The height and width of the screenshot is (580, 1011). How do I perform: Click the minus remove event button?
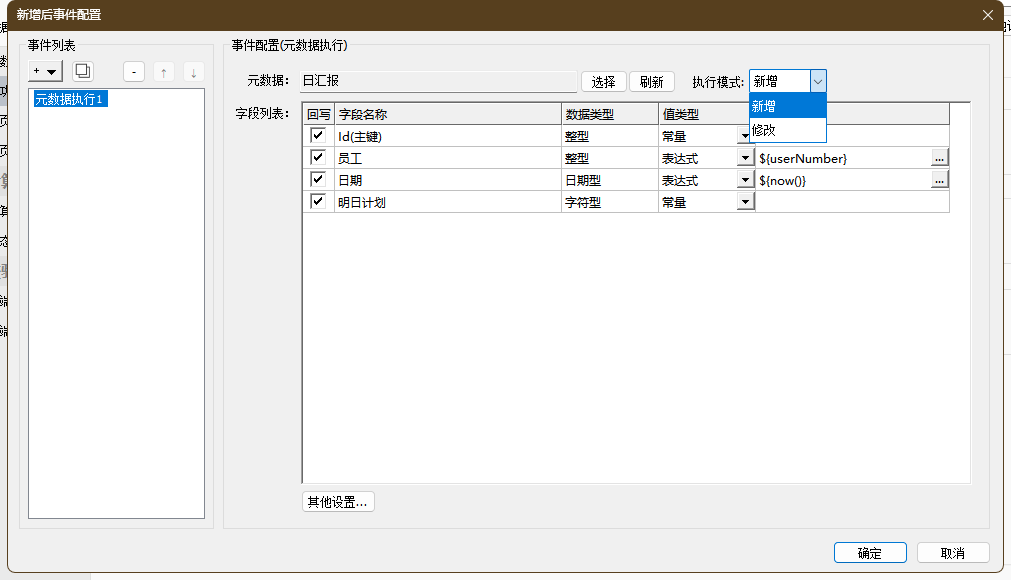coord(135,72)
